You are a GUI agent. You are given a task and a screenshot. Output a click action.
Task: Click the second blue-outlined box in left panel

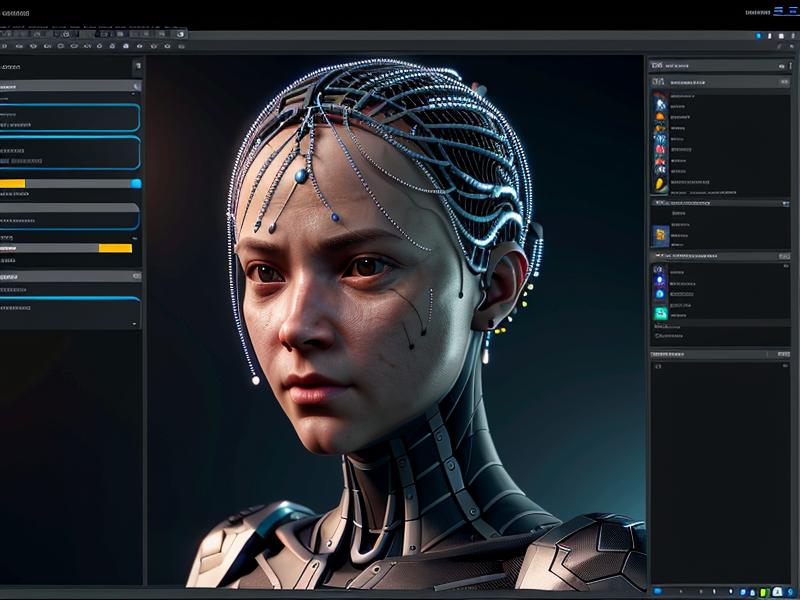coord(70,153)
